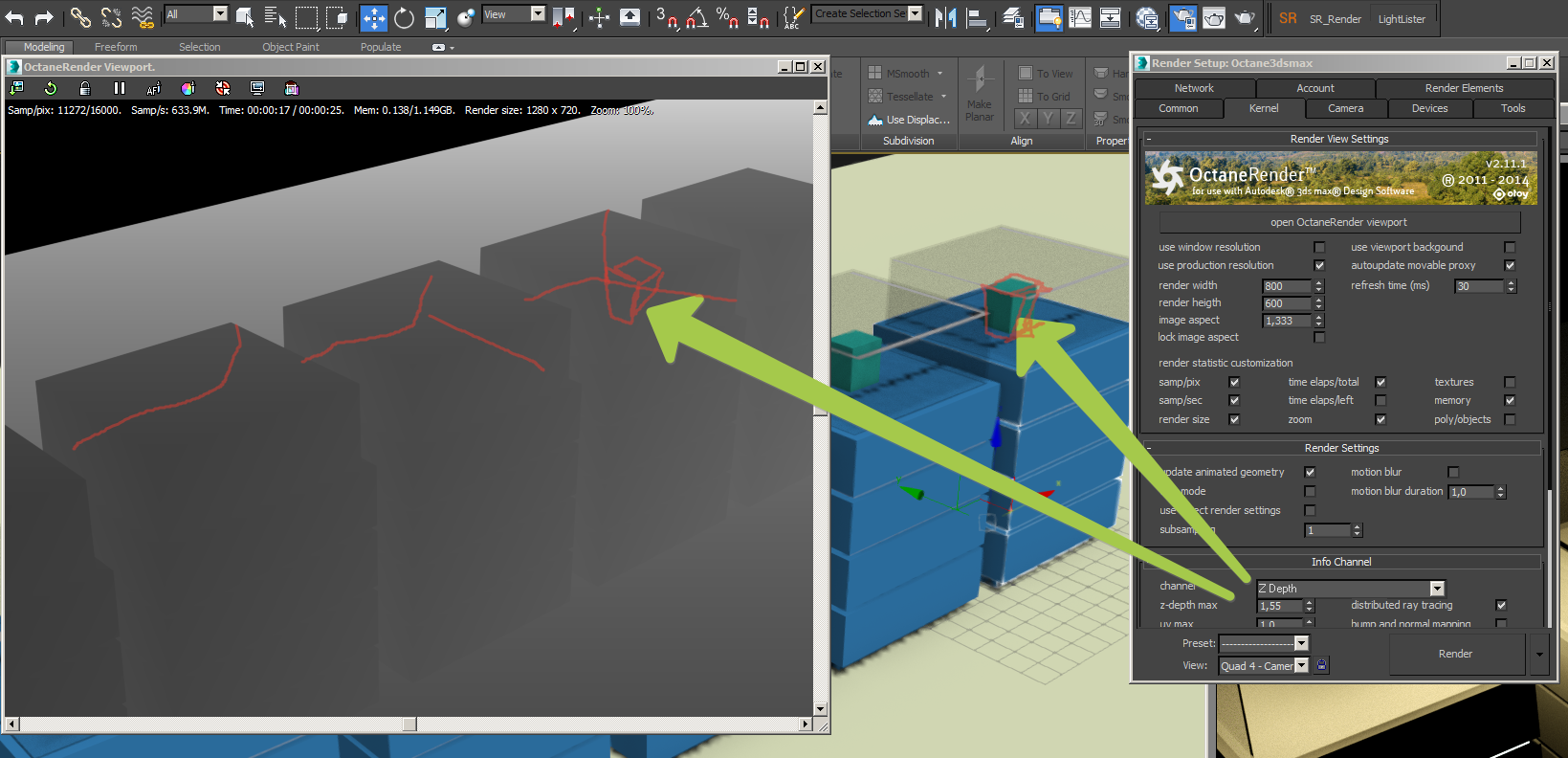Viewport: 1568px width, 758px height.
Task: Click the Mirror tool icon
Action: point(945,17)
